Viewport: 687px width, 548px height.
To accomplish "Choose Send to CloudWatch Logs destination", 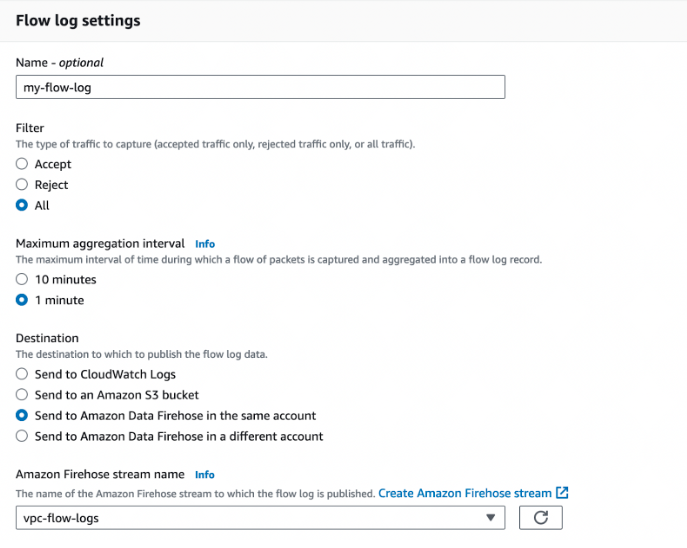I will (x=22, y=374).
